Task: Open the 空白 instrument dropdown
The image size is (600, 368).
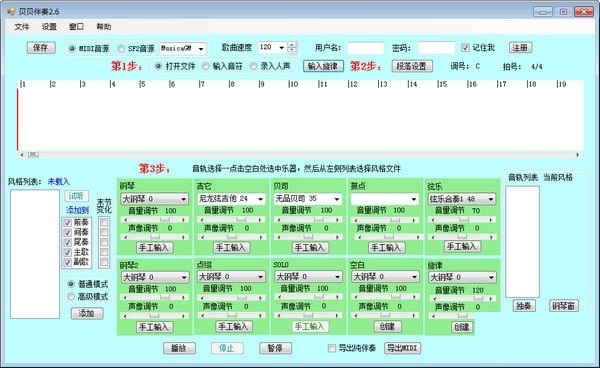Action: click(x=385, y=277)
